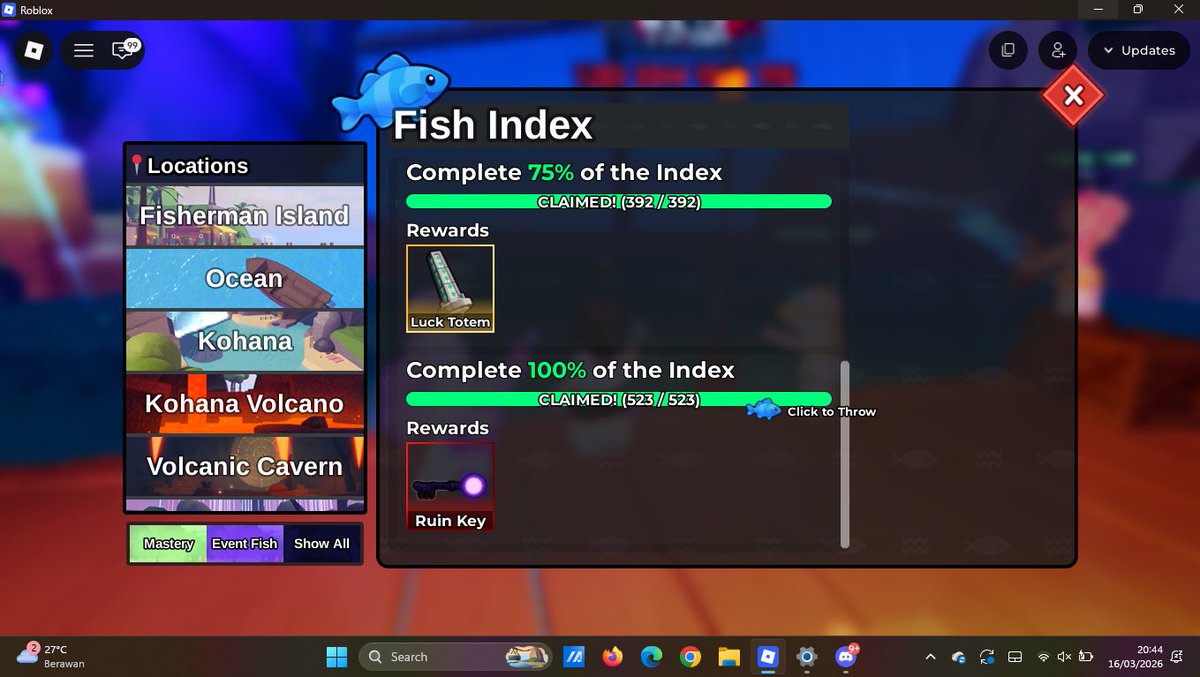Click the Fish Index title

coord(493,126)
